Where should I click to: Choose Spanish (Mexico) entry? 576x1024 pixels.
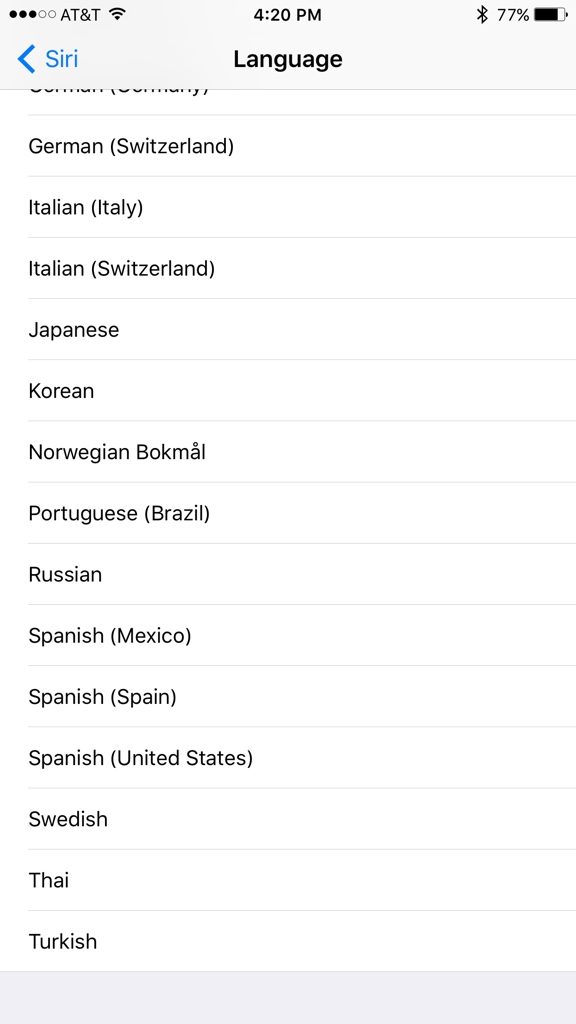(x=288, y=635)
